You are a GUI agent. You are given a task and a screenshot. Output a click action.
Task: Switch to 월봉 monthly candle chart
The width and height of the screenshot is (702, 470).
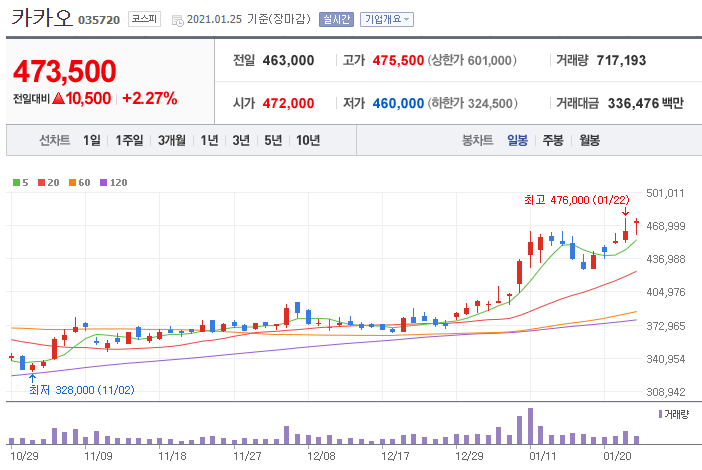coord(589,141)
